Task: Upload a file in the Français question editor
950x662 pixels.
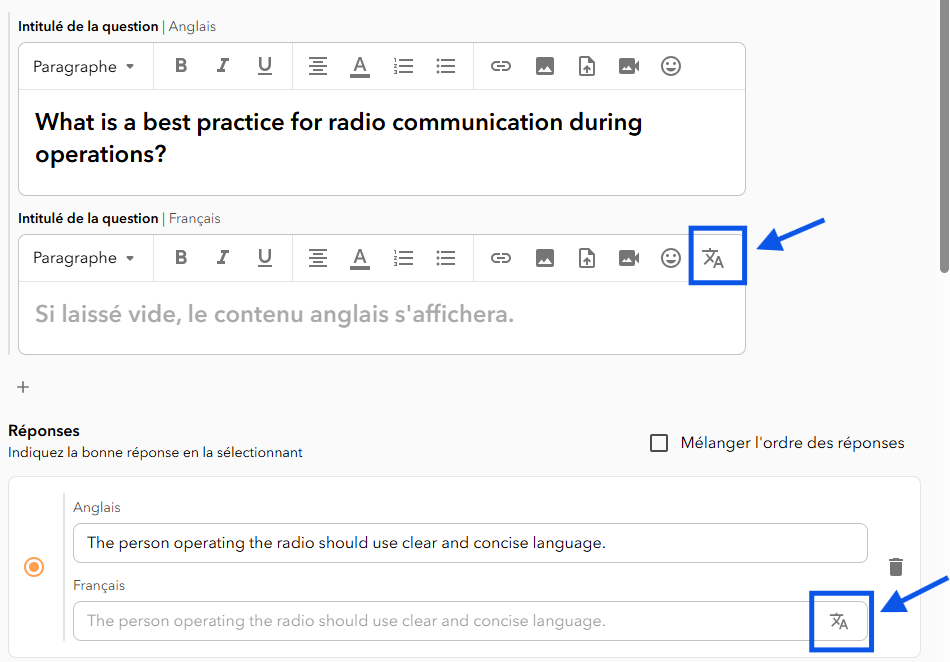Action: point(586,257)
